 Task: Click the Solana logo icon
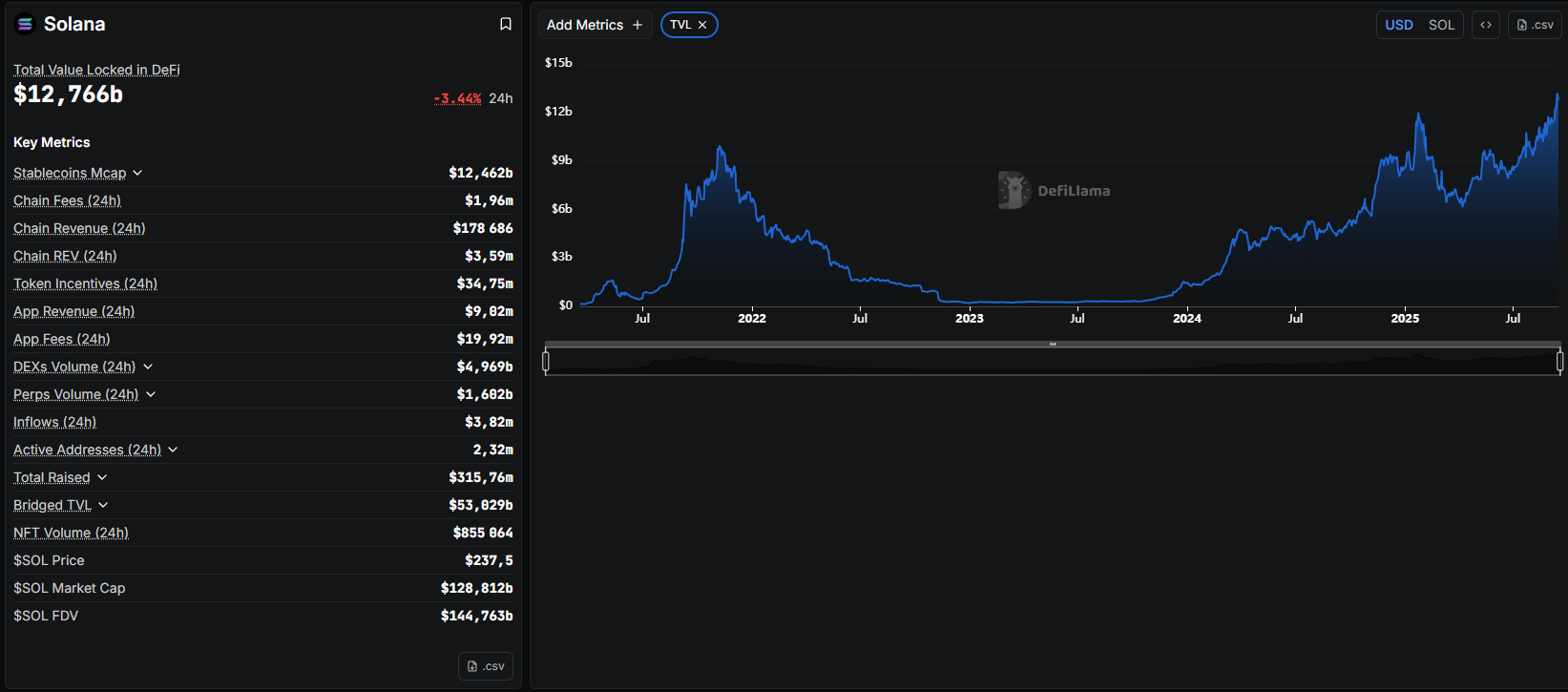[x=26, y=25]
